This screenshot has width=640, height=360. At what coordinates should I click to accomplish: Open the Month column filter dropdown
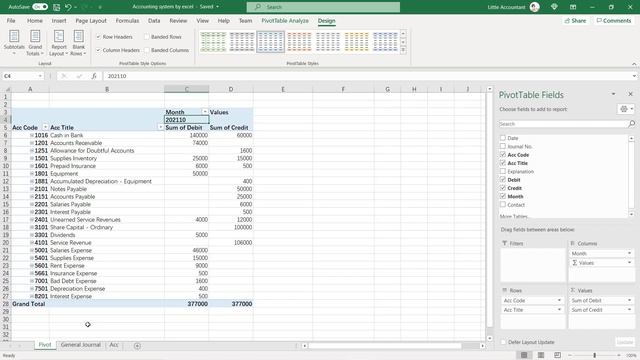tap(205, 112)
